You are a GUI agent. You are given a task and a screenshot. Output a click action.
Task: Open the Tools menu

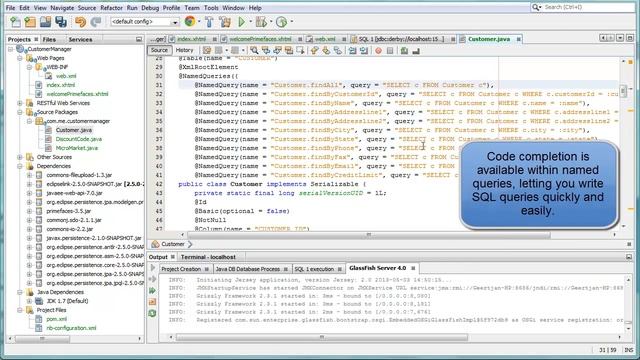[x=211, y=8]
